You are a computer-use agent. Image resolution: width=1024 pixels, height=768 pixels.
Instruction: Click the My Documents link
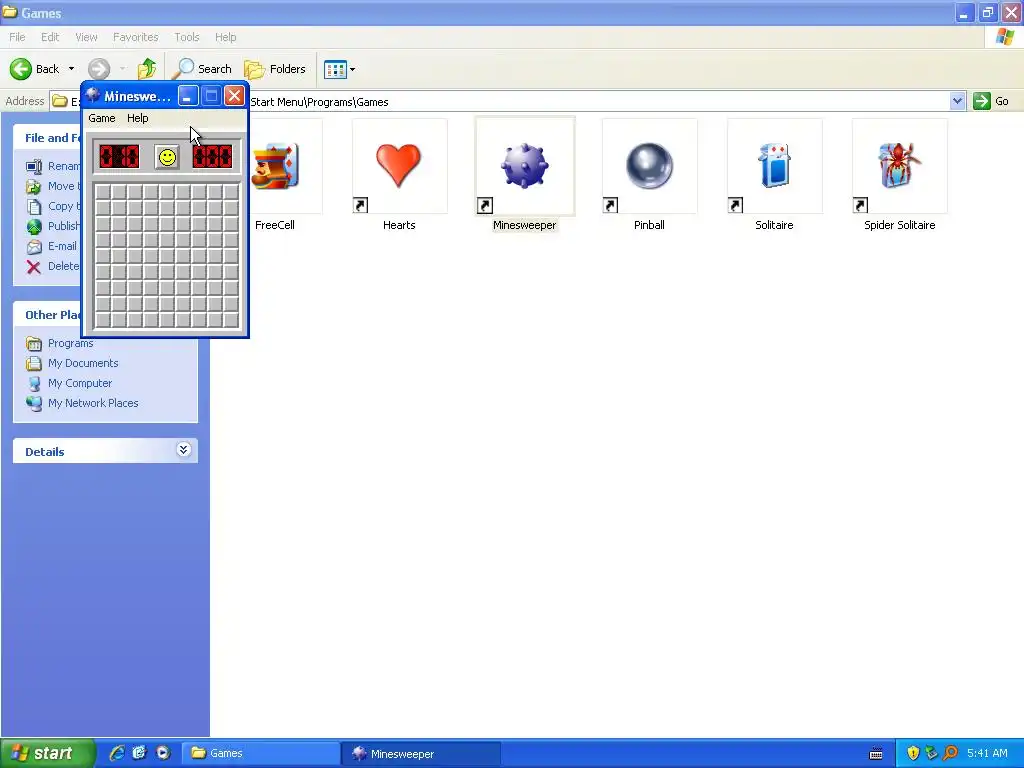click(x=83, y=363)
